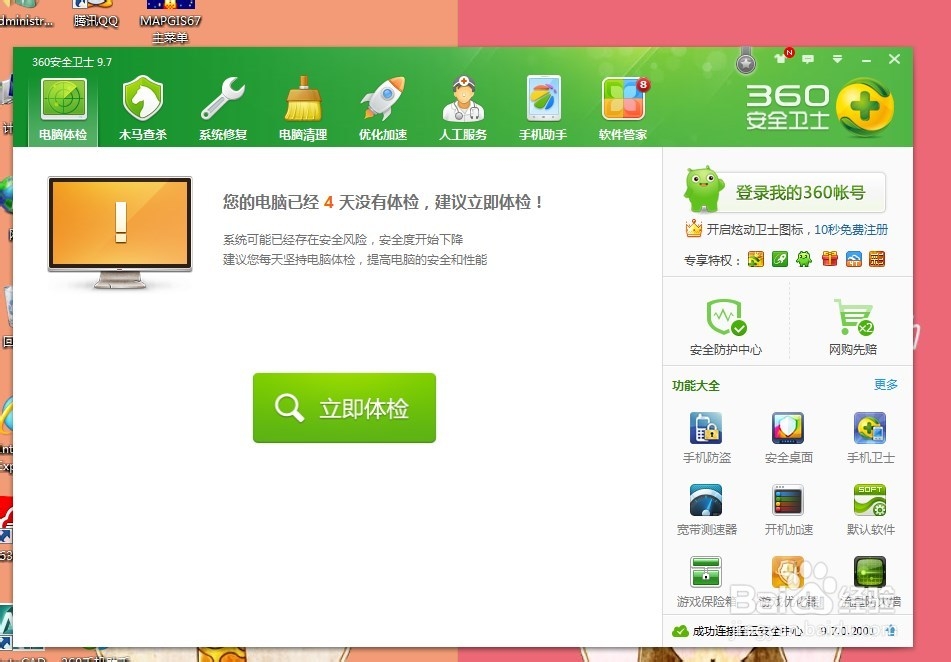Open 安全防护中心 shield icon
The image size is (951, 662).
726,326
